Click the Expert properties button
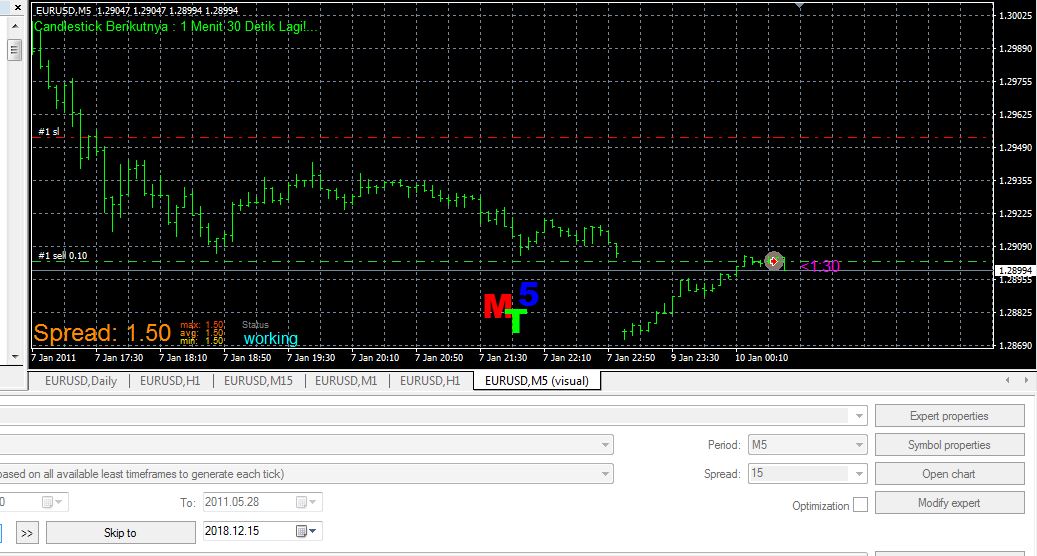 click(x=949, y=416)
